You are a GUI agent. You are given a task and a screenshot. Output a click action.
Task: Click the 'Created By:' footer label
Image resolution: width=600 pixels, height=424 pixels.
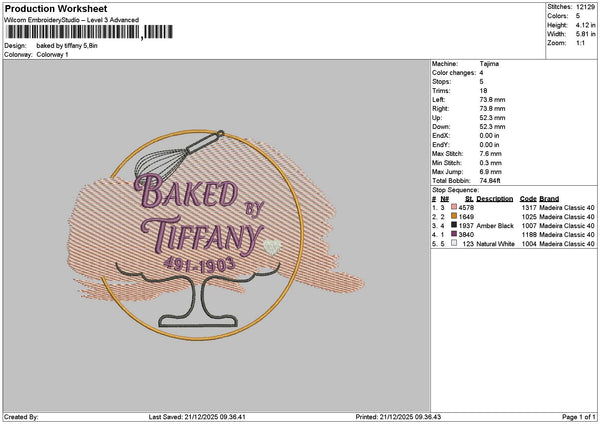(x=21, y=417)
